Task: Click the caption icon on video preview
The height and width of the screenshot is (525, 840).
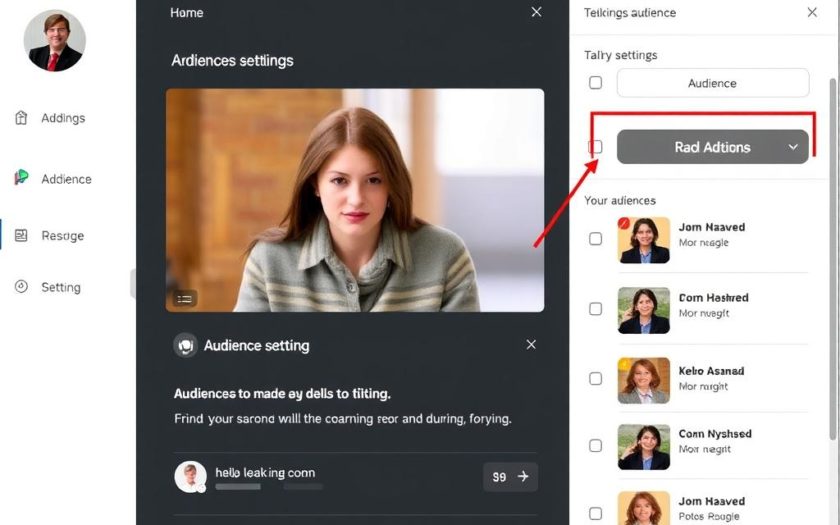Action: tap(184, 297)
